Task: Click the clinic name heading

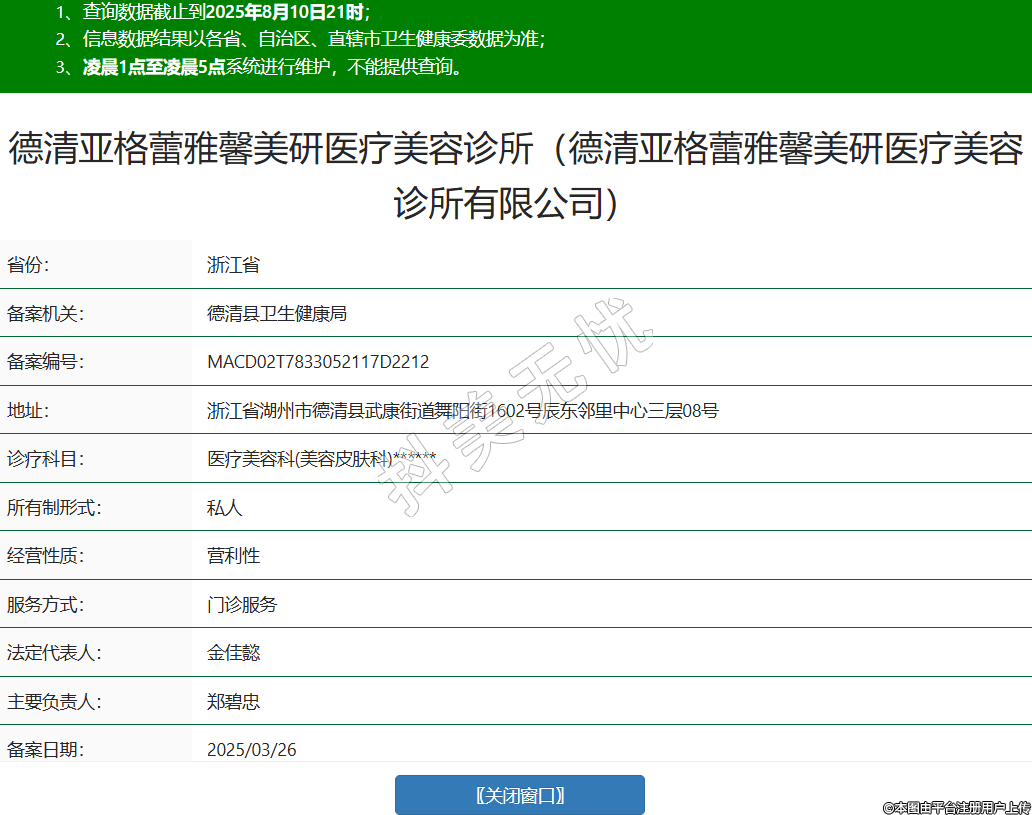Action: click(x=516, y=176)
